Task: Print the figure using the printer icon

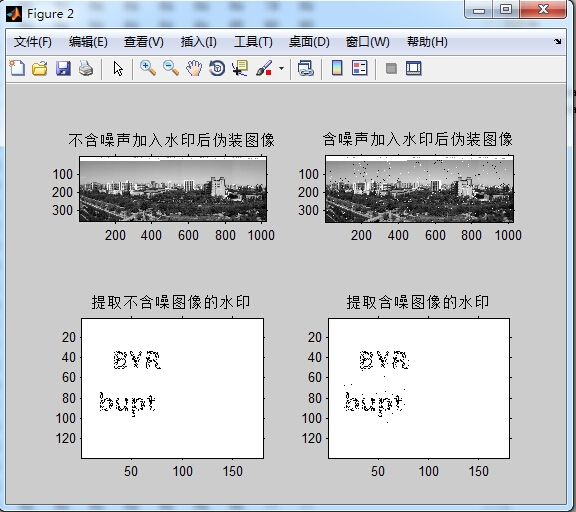Action: (x=86, y=68)
